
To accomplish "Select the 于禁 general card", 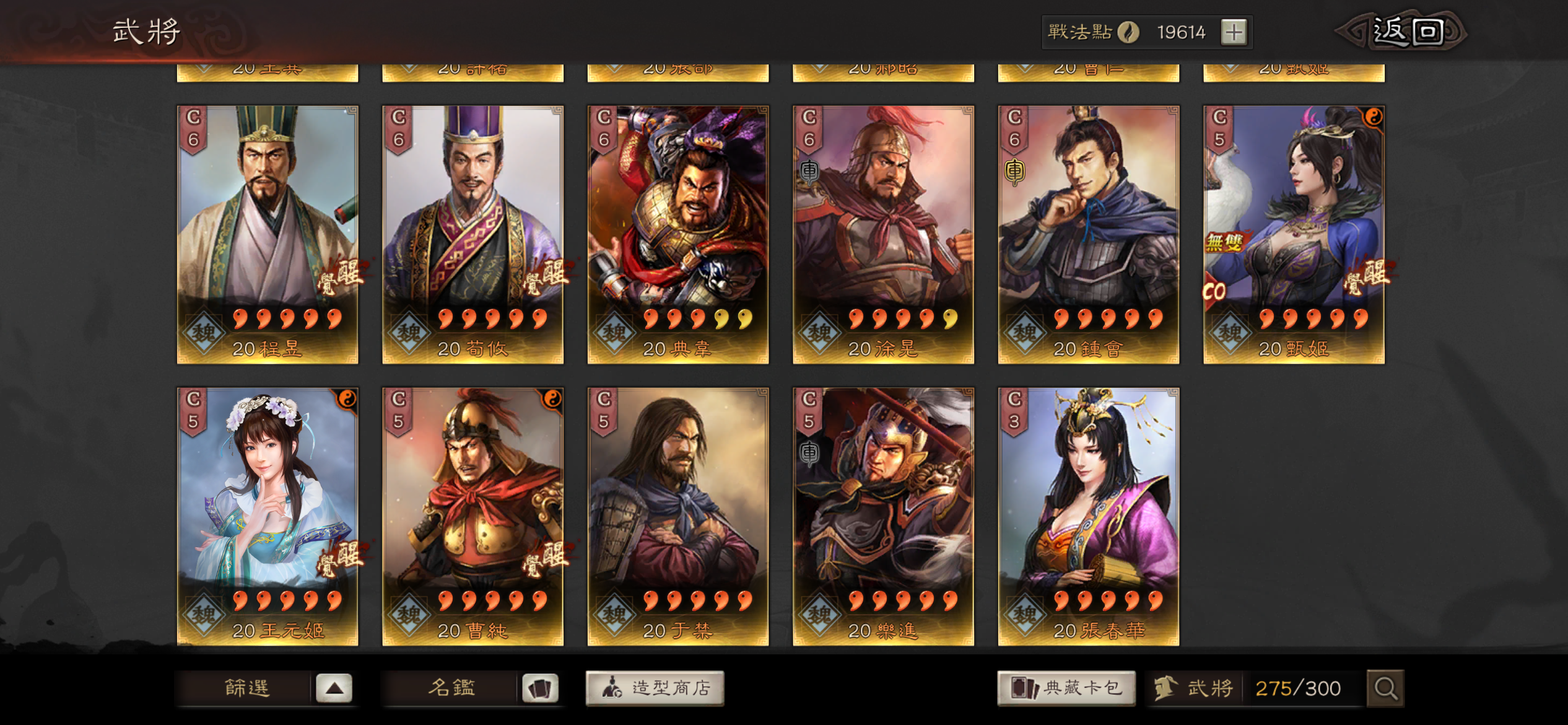I will pos(678,517).
